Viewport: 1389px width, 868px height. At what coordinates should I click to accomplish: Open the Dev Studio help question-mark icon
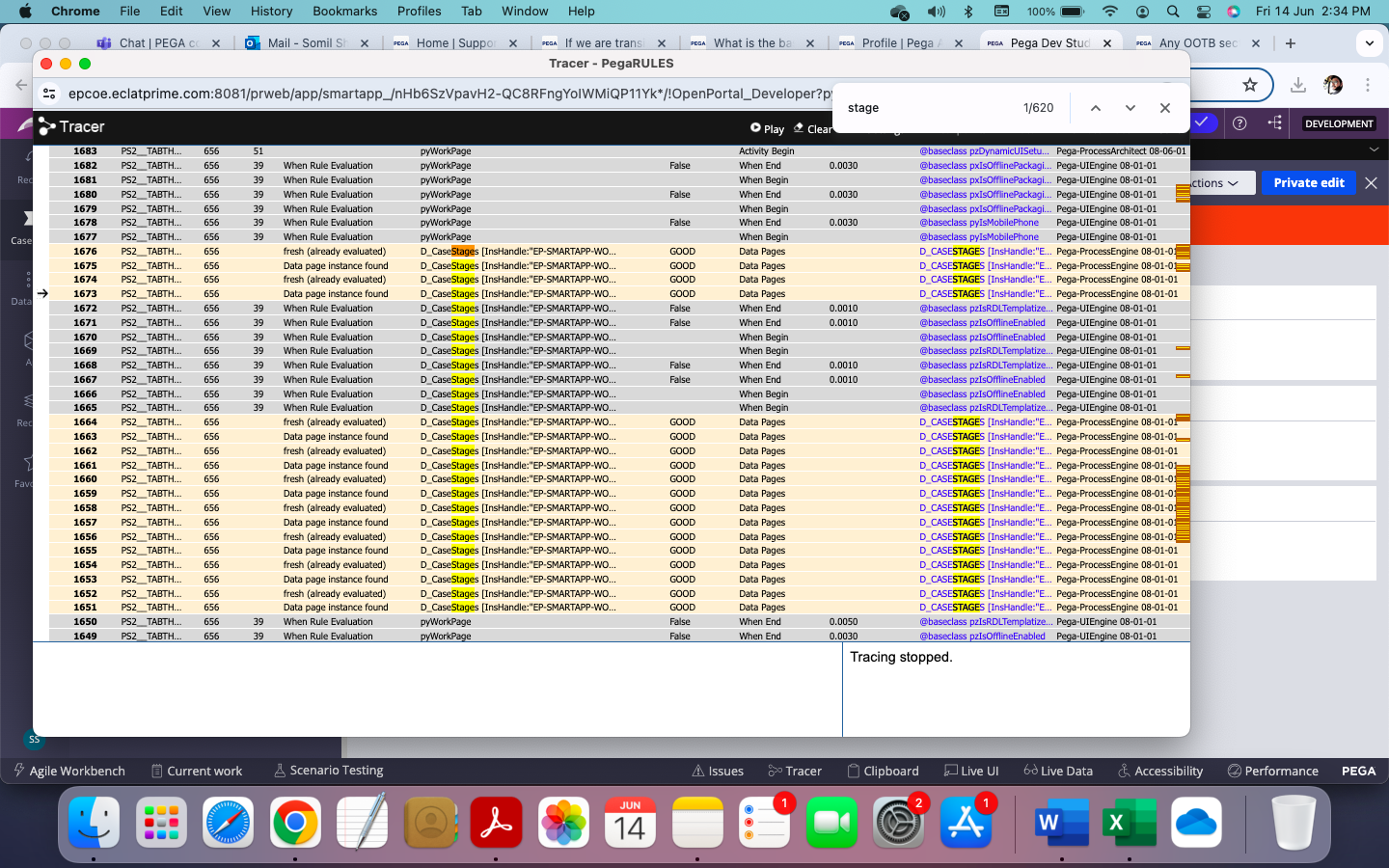(1240, 123)
